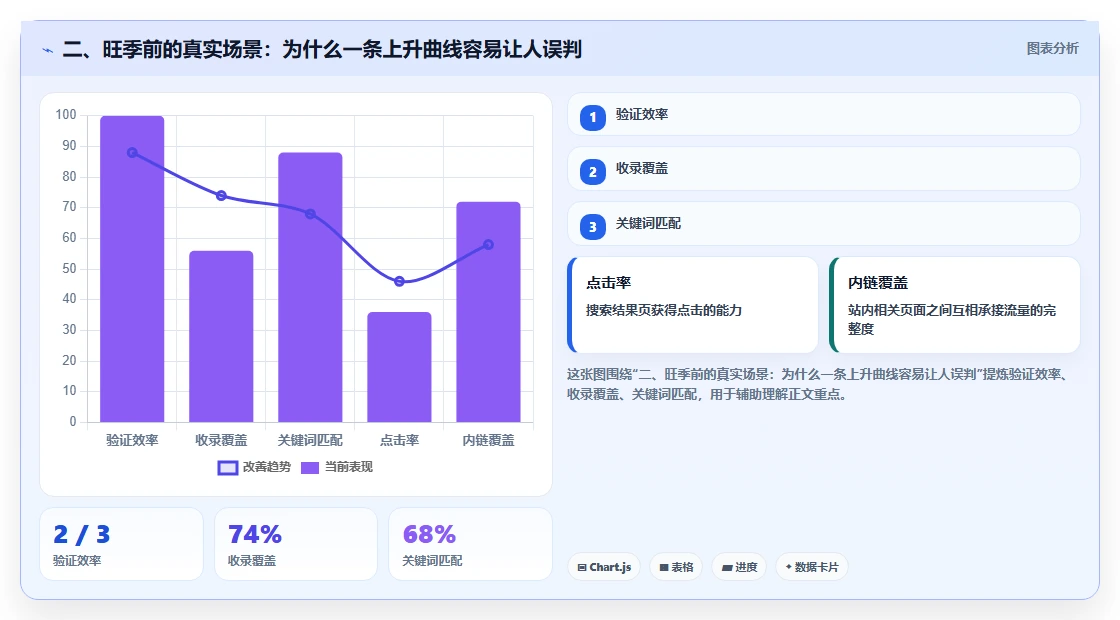Click the 内链覆盖 bar in chart
The height and width of the screenshot is (620, 1120).
click(489, 312)
